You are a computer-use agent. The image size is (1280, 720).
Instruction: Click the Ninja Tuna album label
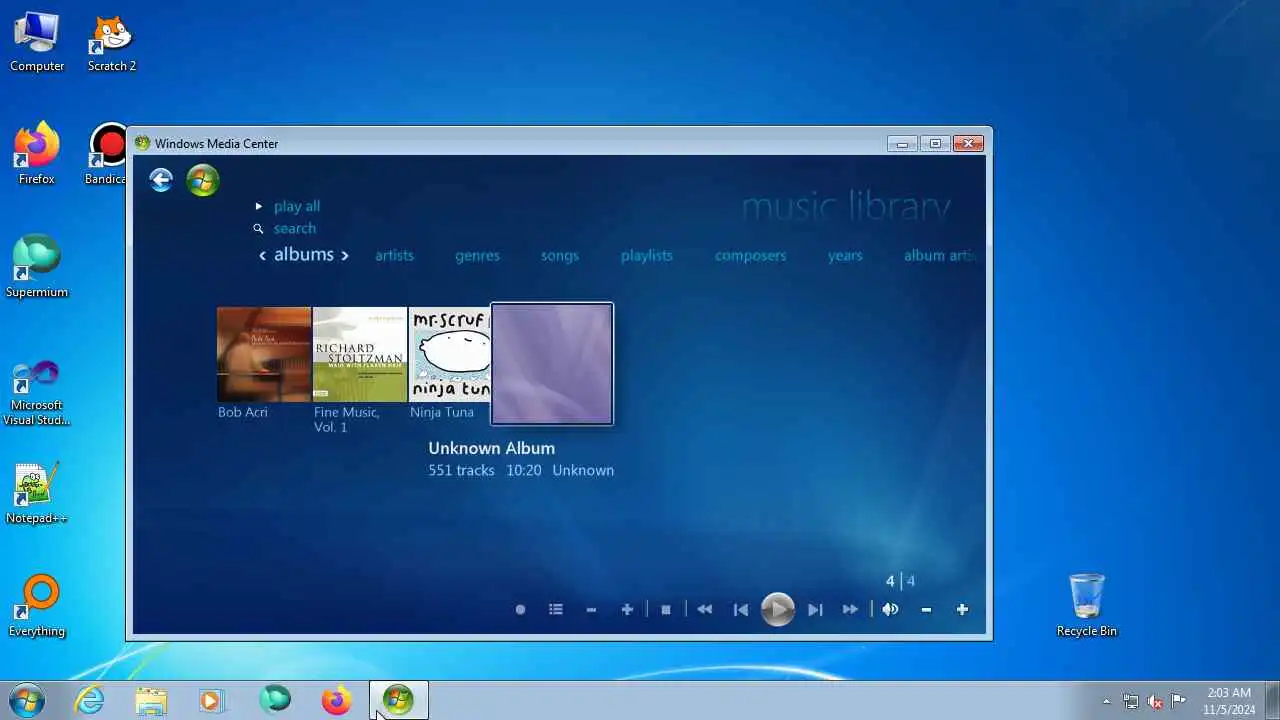(442, 412)
